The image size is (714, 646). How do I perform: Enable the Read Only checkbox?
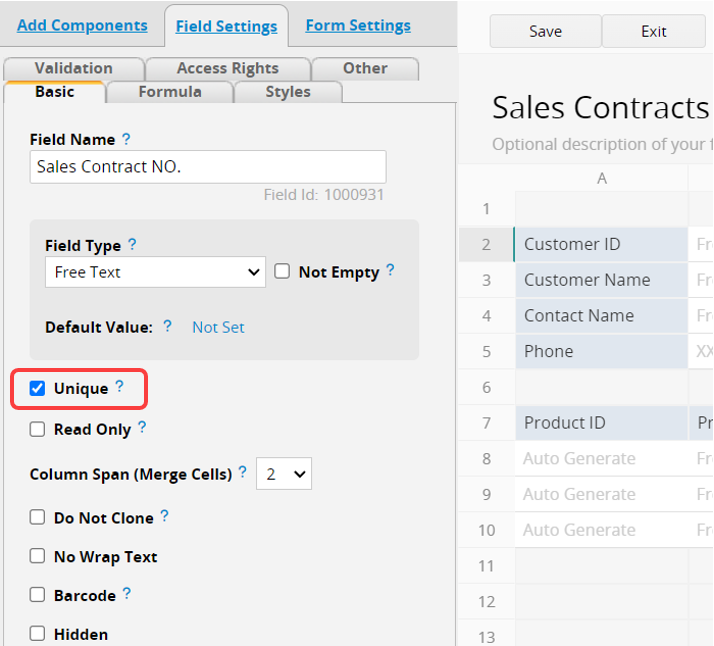[37, 429]
